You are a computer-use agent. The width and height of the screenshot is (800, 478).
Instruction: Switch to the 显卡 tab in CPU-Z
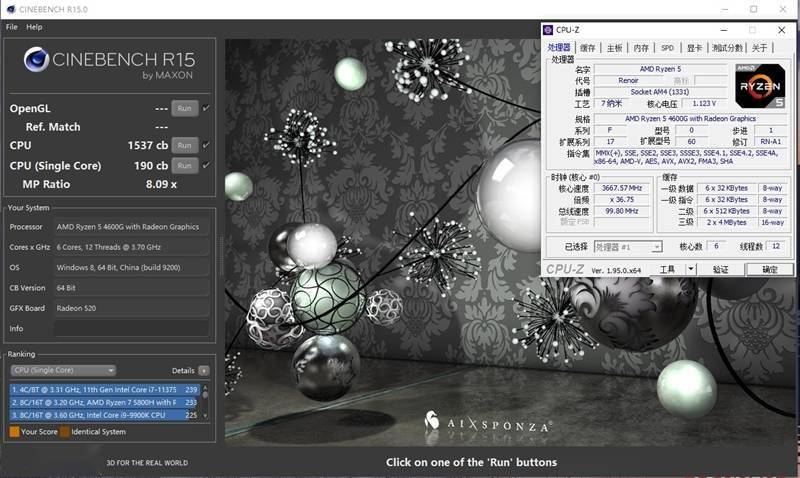click(x=694, y=48)
